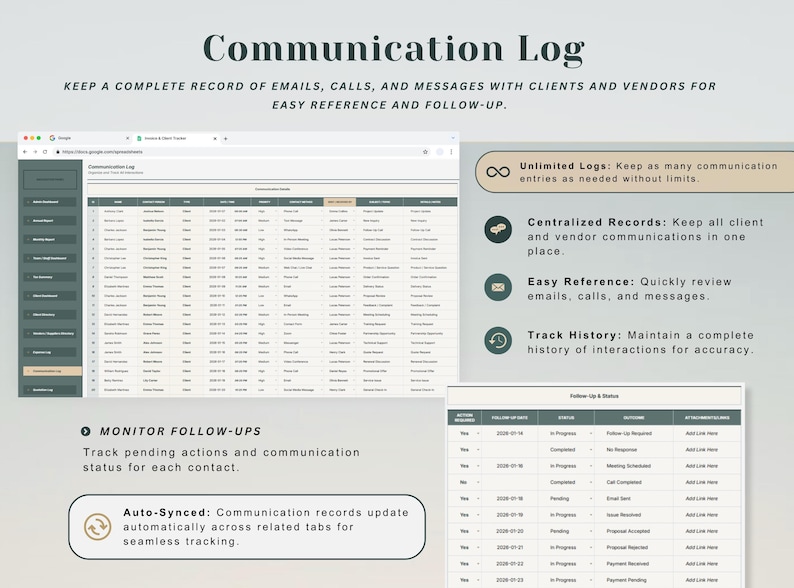Open Pending status dropdown for 2026-01-18 row
794x588 pixels.
[x=590, y=498]
